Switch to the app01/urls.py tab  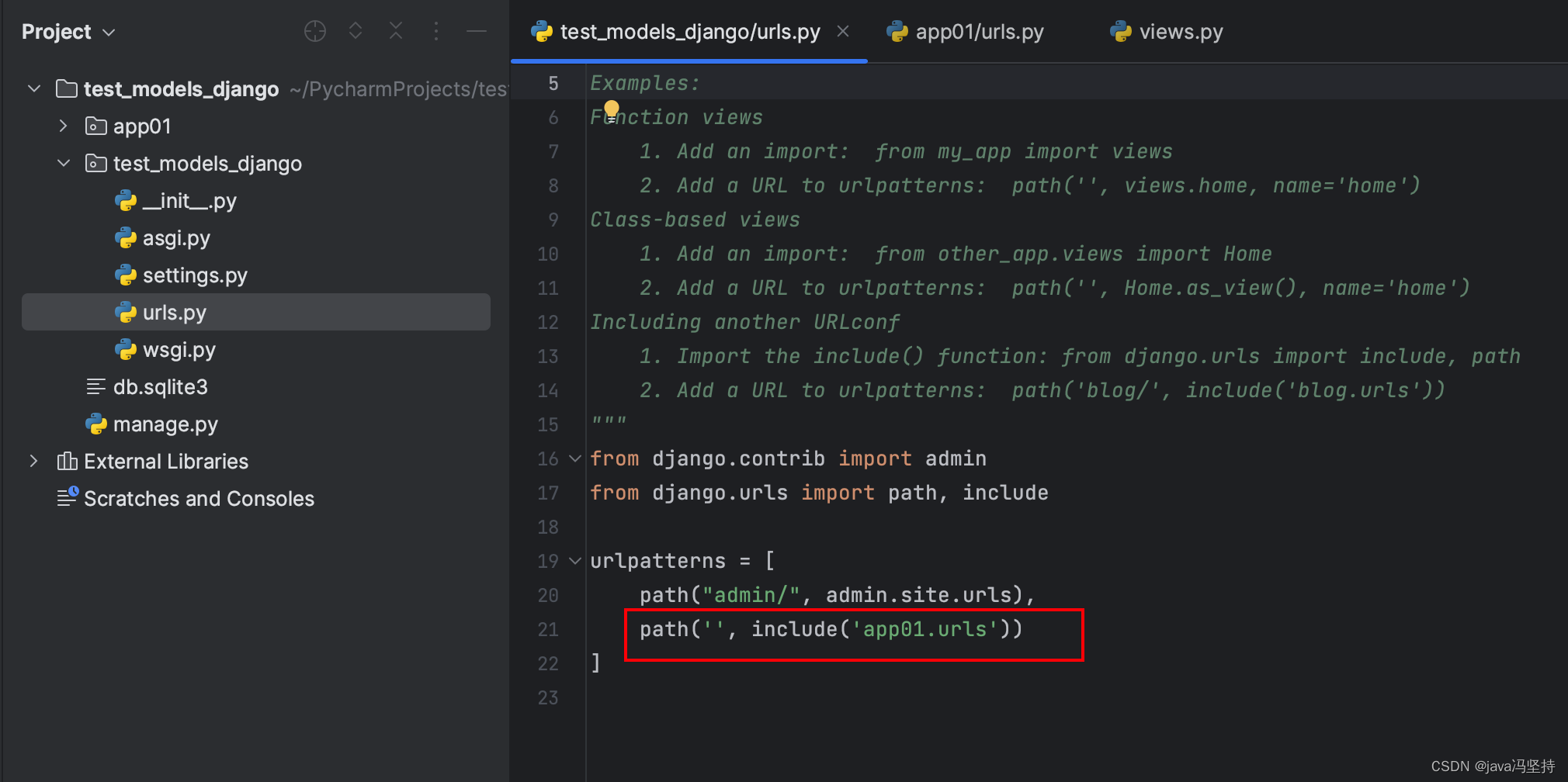[x=978, y=32]
